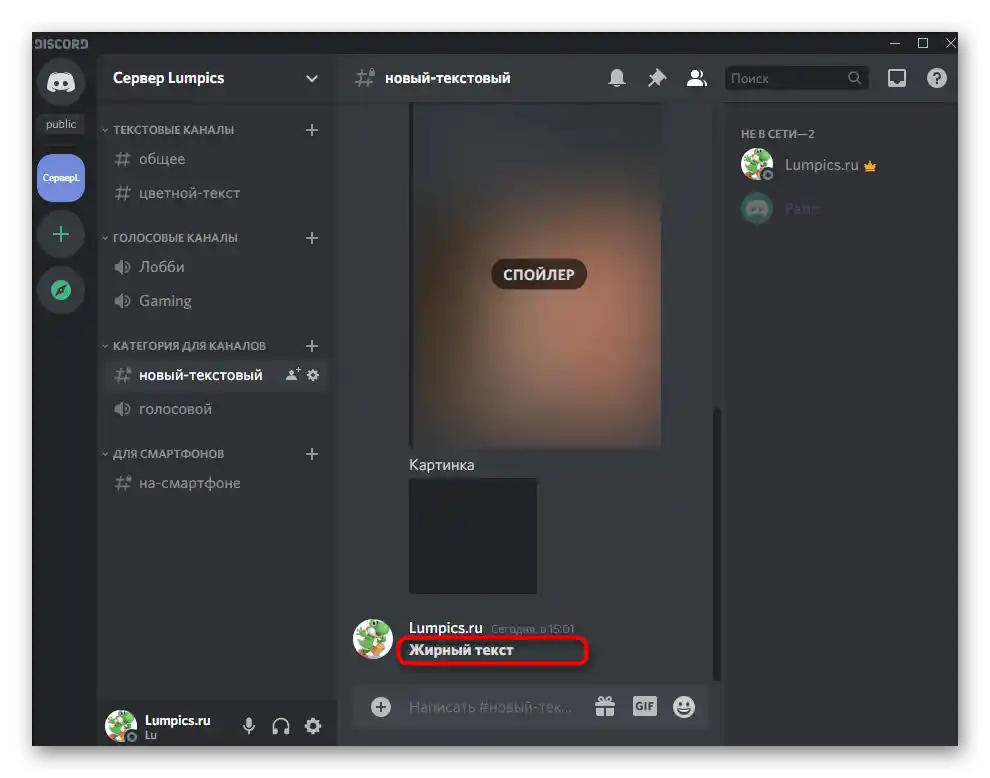
Task: Click the channel name in header
Action: click(x=448, y=78)
